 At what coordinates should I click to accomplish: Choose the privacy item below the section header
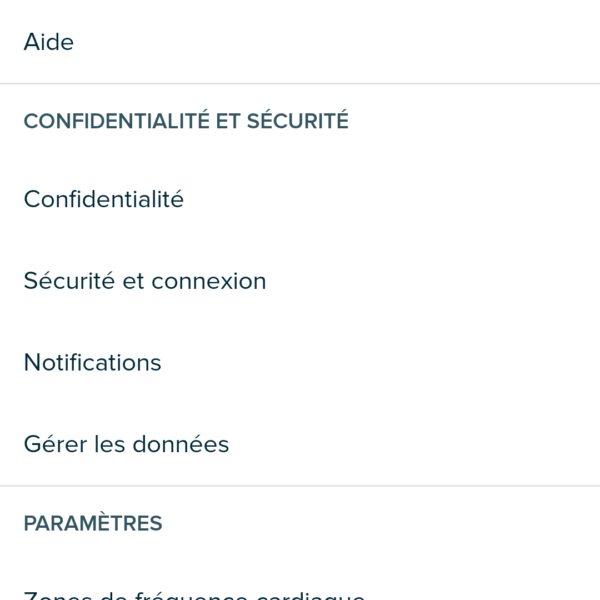(104, 199)
